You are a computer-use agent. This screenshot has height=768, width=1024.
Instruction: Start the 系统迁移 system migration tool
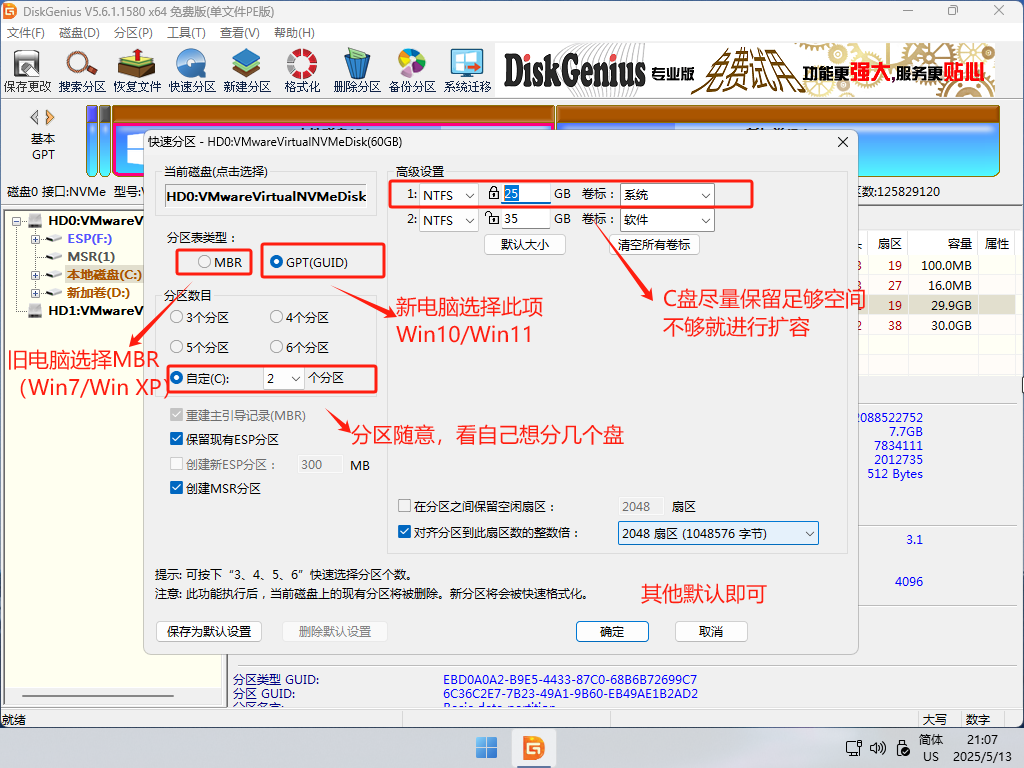tap(467, 71)
